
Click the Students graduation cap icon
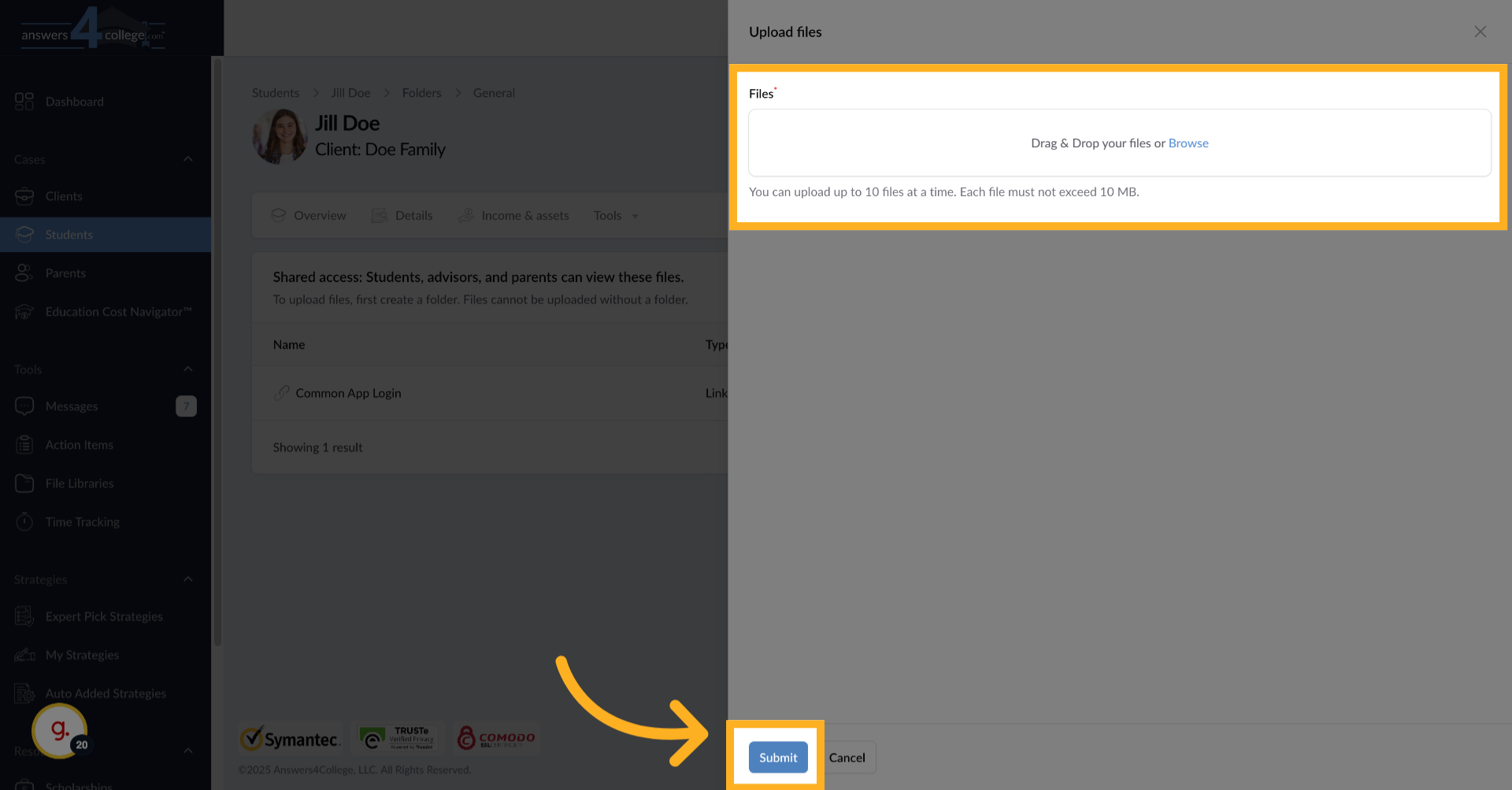(x=24, y=234)
